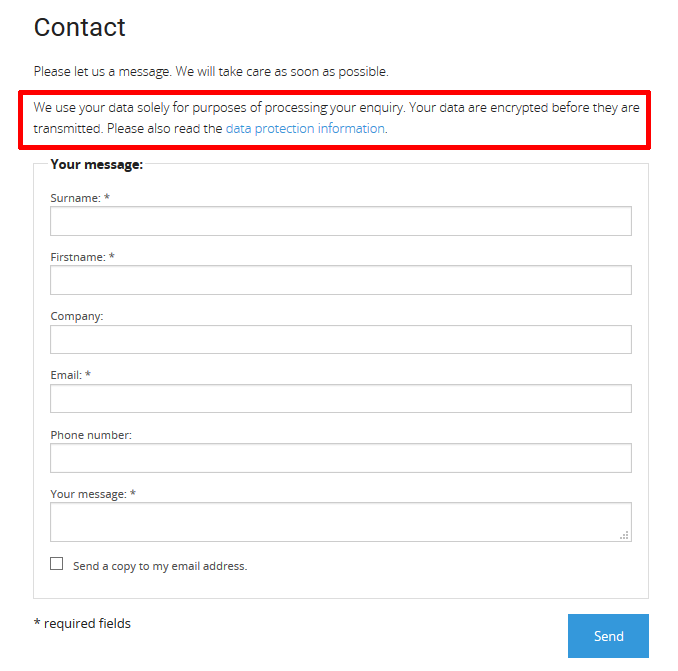Image resolution: width=678 pixels, height=671 pixels.
Task: Click the Email field label
Action: [x=70, y=375]
